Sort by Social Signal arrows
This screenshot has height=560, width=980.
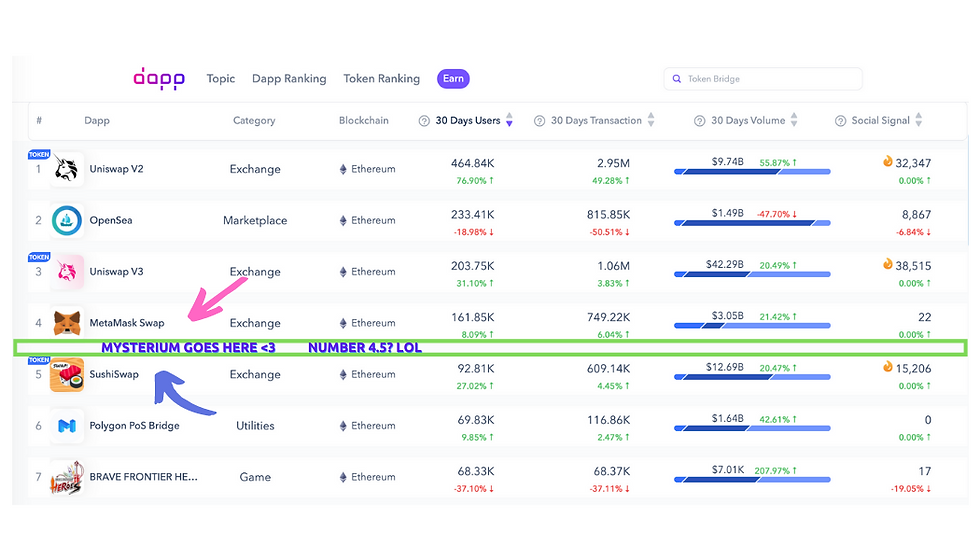[x=918, y=119]
